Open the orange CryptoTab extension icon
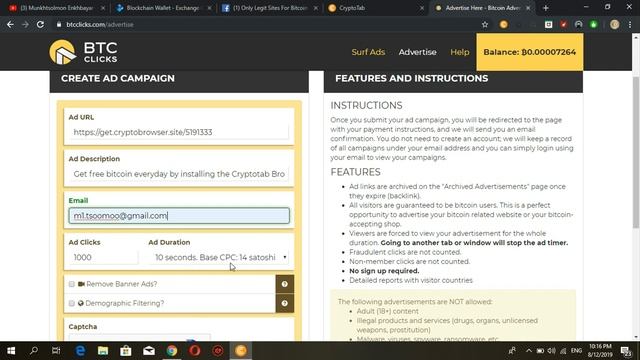The image size is (640, 360). pyautogui.click(x=504, y=24)
